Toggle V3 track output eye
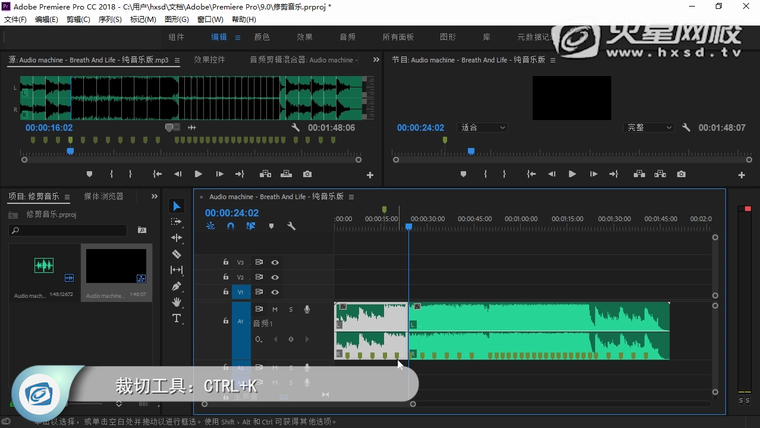Screen dimensions: 760x428 click(275, 262)
